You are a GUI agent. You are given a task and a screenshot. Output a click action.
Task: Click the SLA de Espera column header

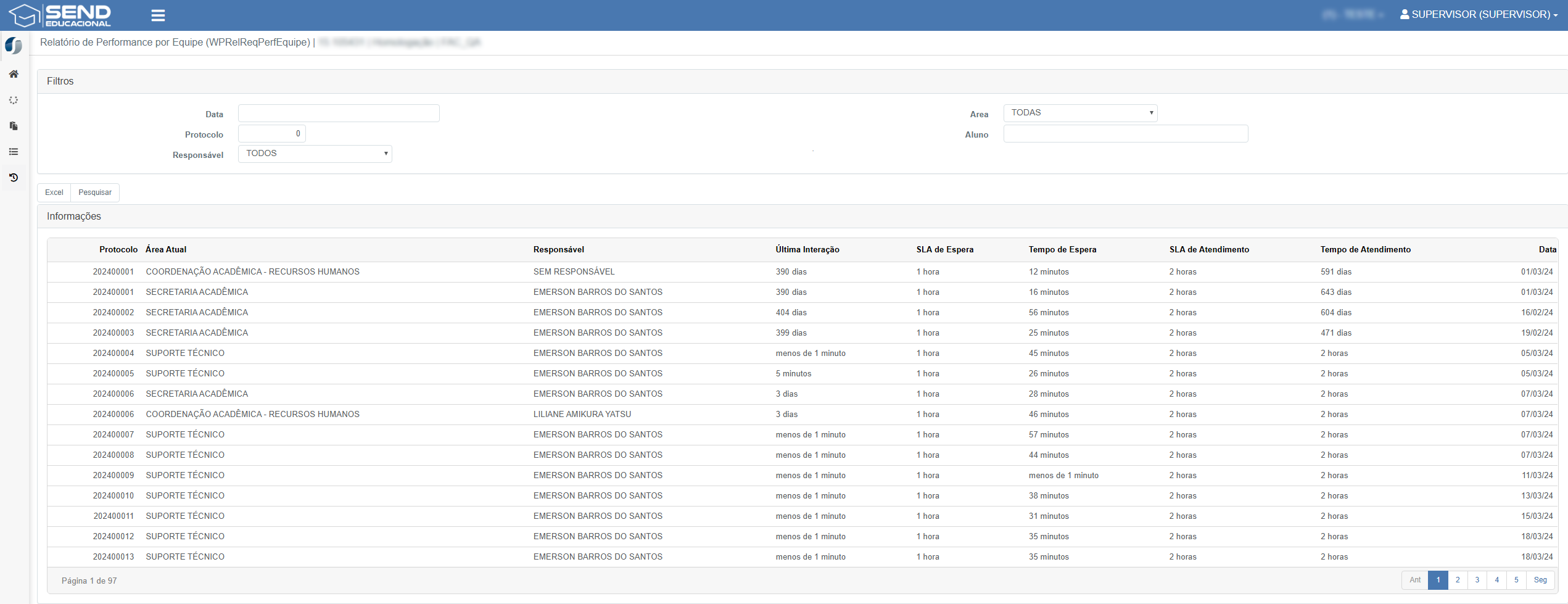pyautogui.click(x=945, y=250)
